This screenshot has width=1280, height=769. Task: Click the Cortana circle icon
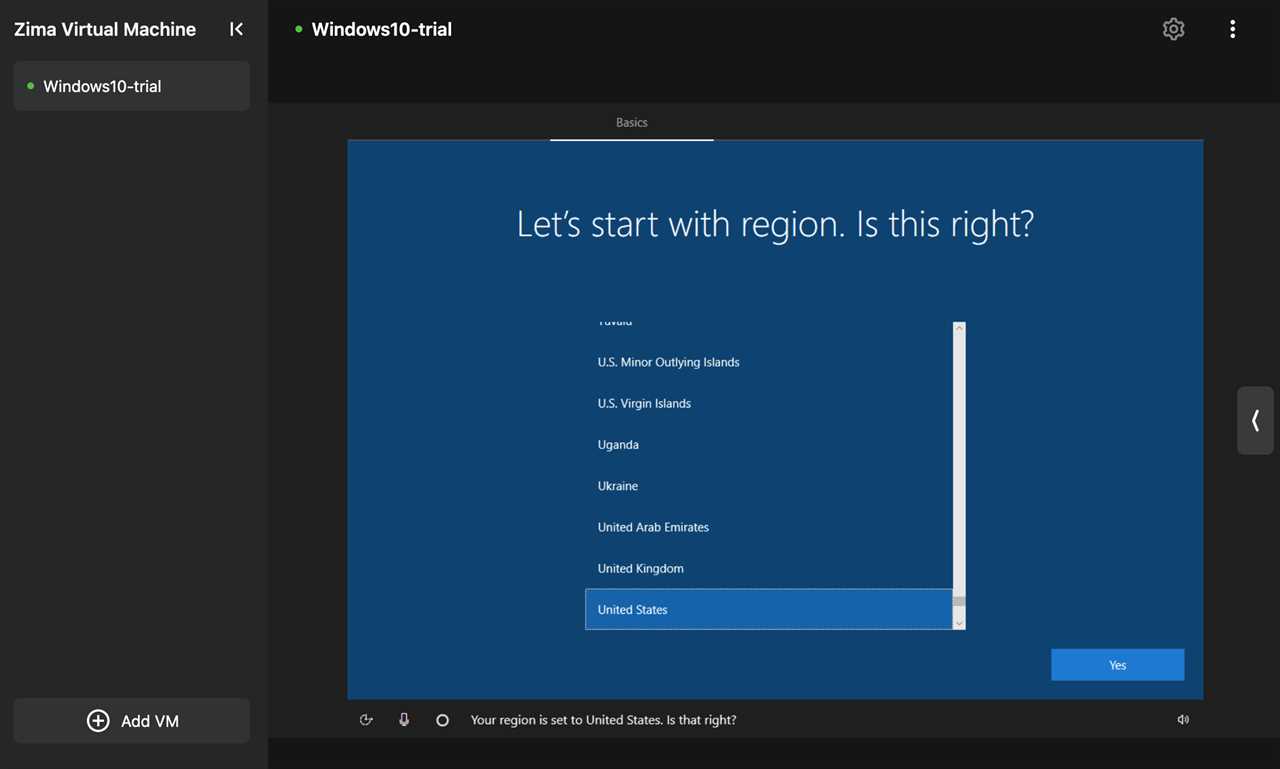[x=442, y=720]
